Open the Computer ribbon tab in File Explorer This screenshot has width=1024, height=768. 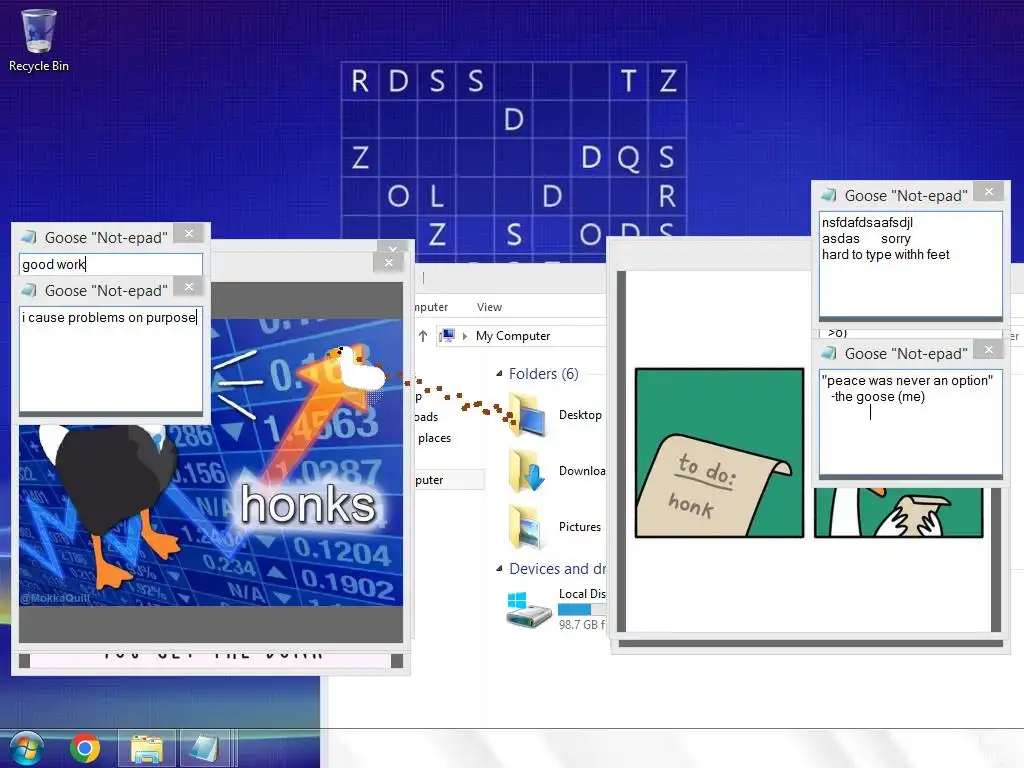coord(432,307)
